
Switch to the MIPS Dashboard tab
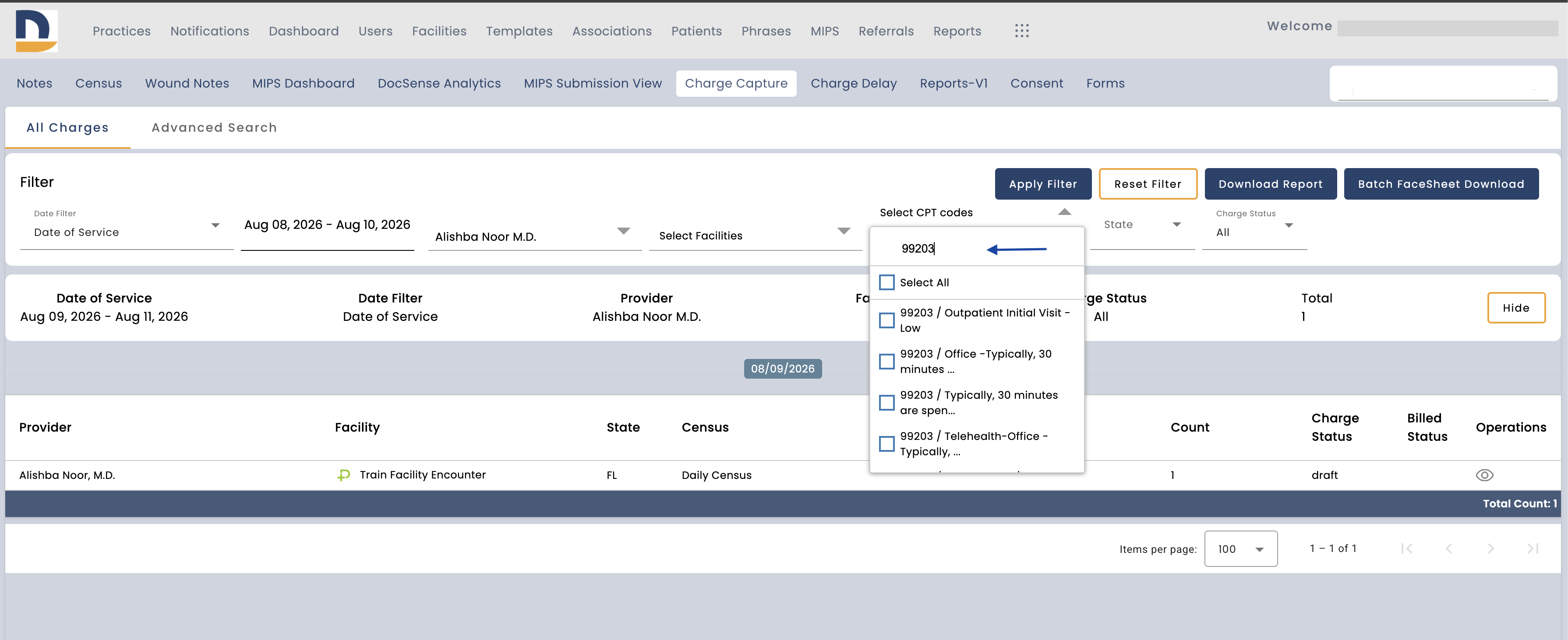[303, 83]
